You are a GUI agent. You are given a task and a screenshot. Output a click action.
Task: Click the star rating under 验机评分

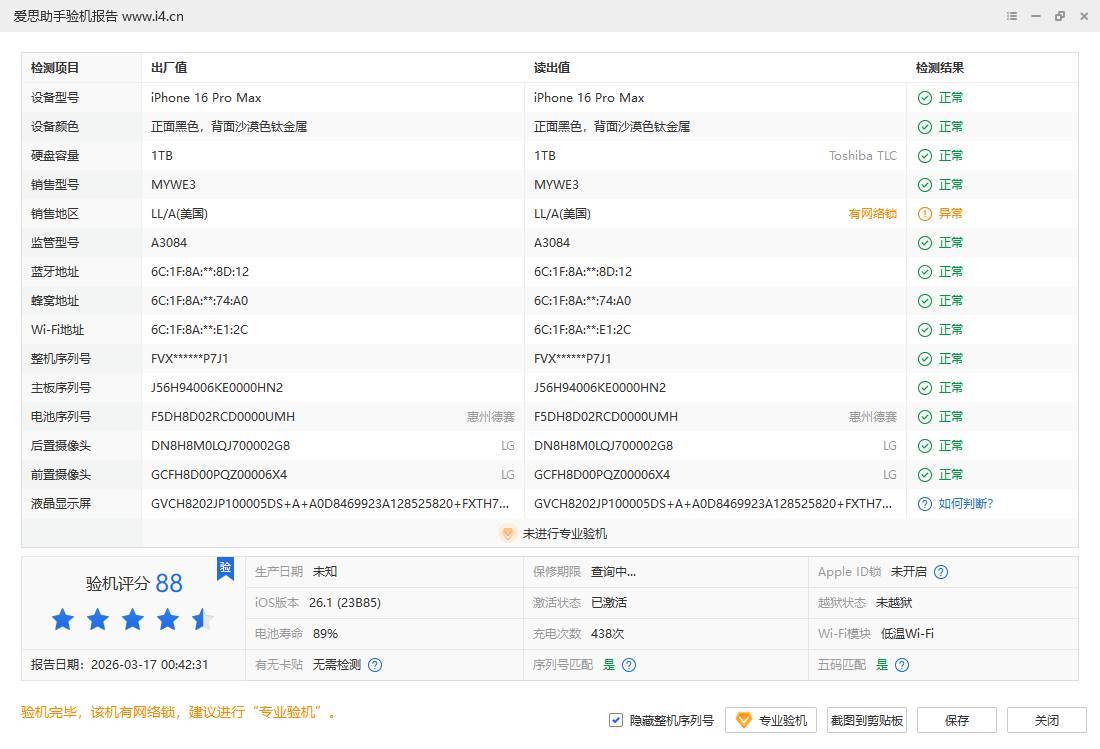(x=133, y=620)
